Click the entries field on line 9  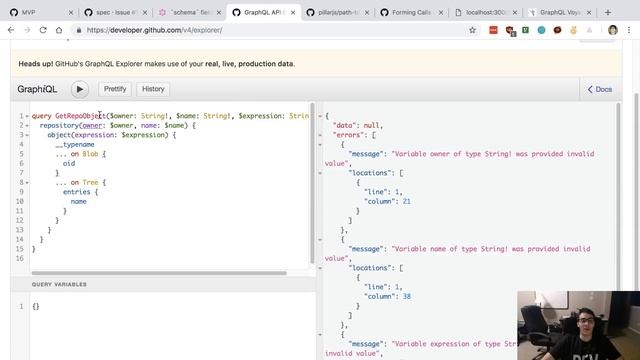point(76,192)
